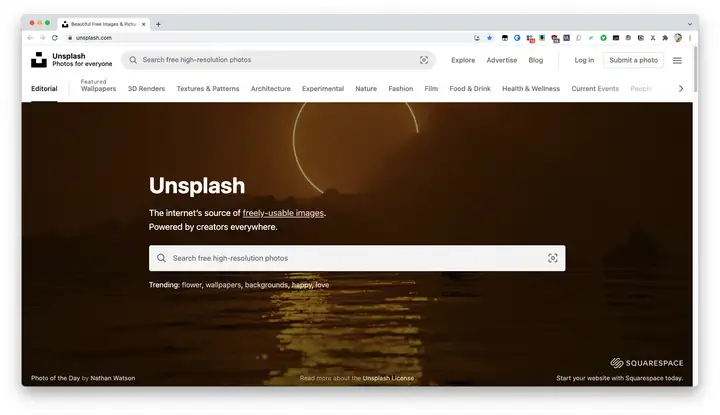Click the Unsplash logo icon in header

tap(39, 60)
